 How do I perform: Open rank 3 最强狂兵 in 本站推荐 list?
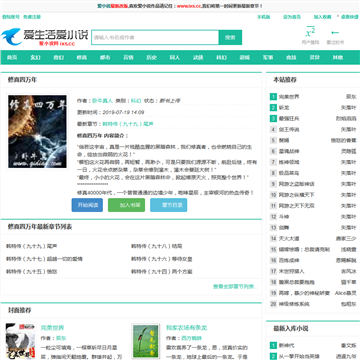pyautogui.click(x=289, y=118)
